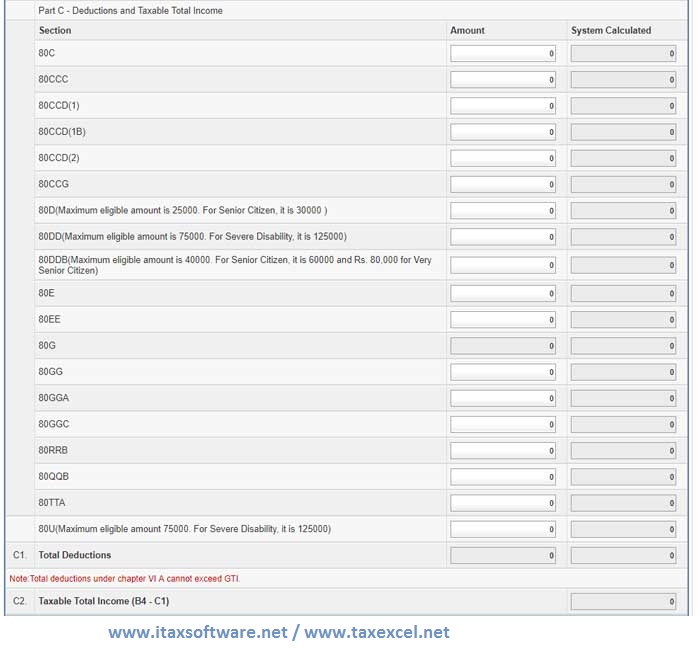The image size is (700, 654).
Task: Focus the 80CCD(1) Amount box
Action: [503, 105]
